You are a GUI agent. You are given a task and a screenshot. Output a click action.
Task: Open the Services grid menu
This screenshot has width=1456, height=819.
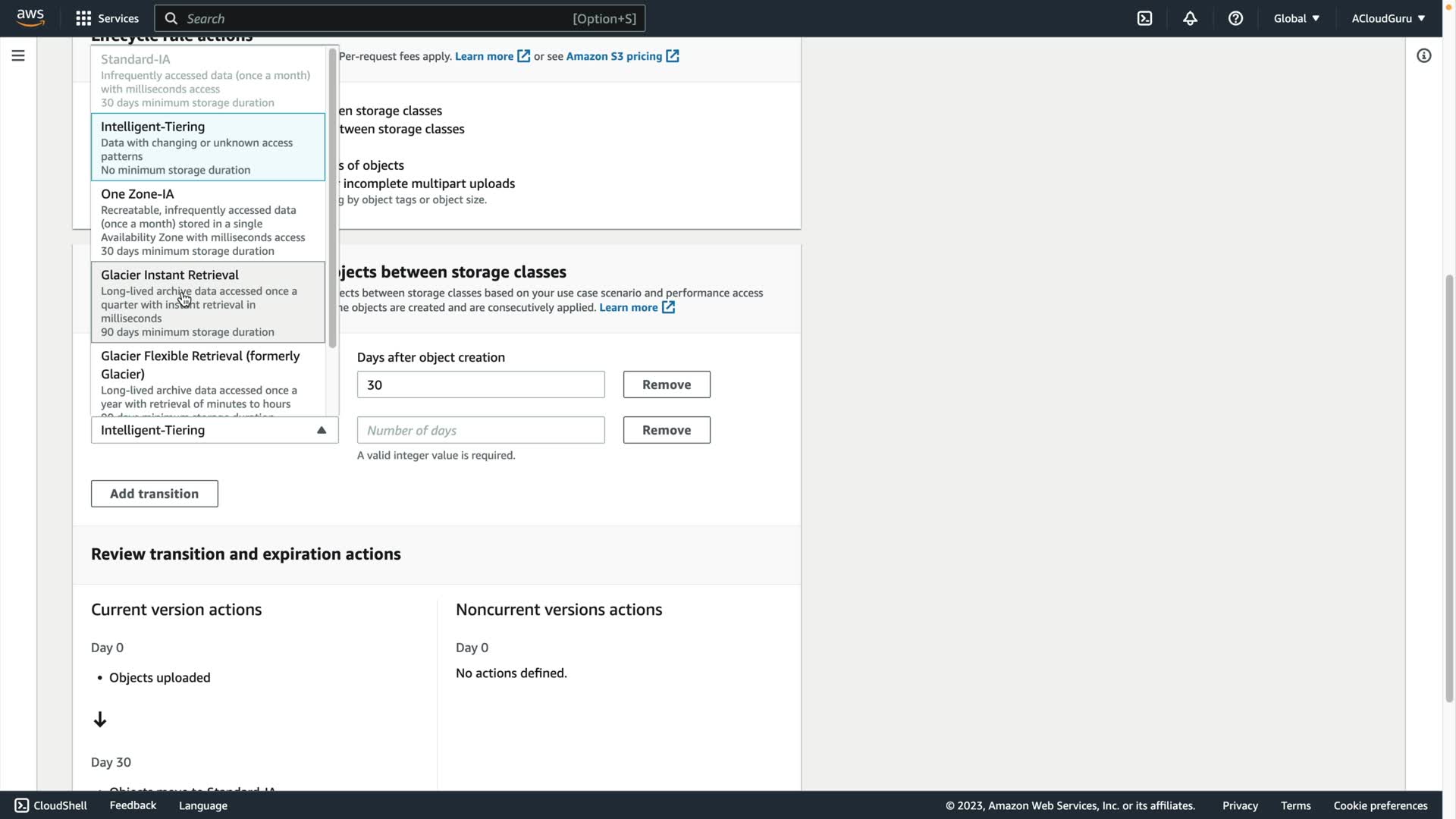click(x=84, y=18)
